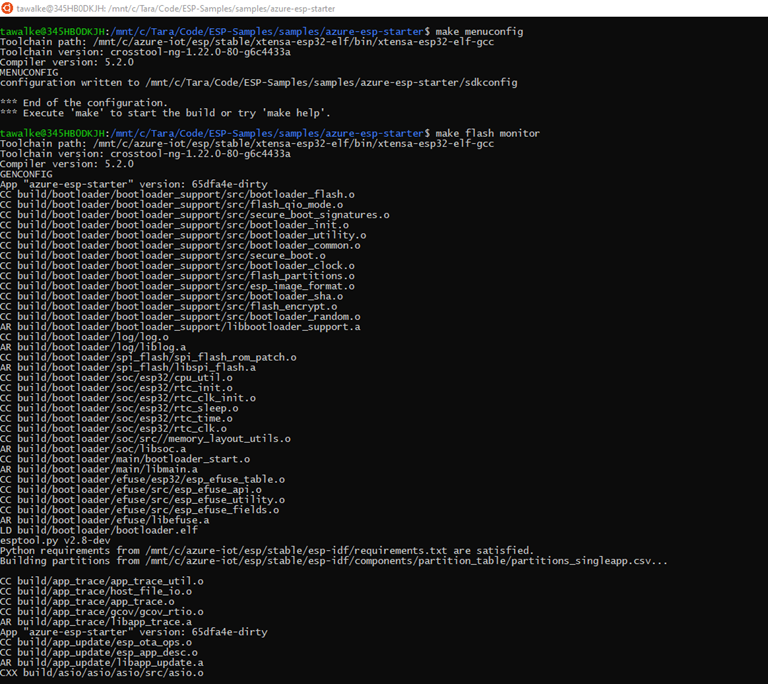Click the bootloader_flash.o build line
This screenshot has width=768, height=684.
(177, 195)
